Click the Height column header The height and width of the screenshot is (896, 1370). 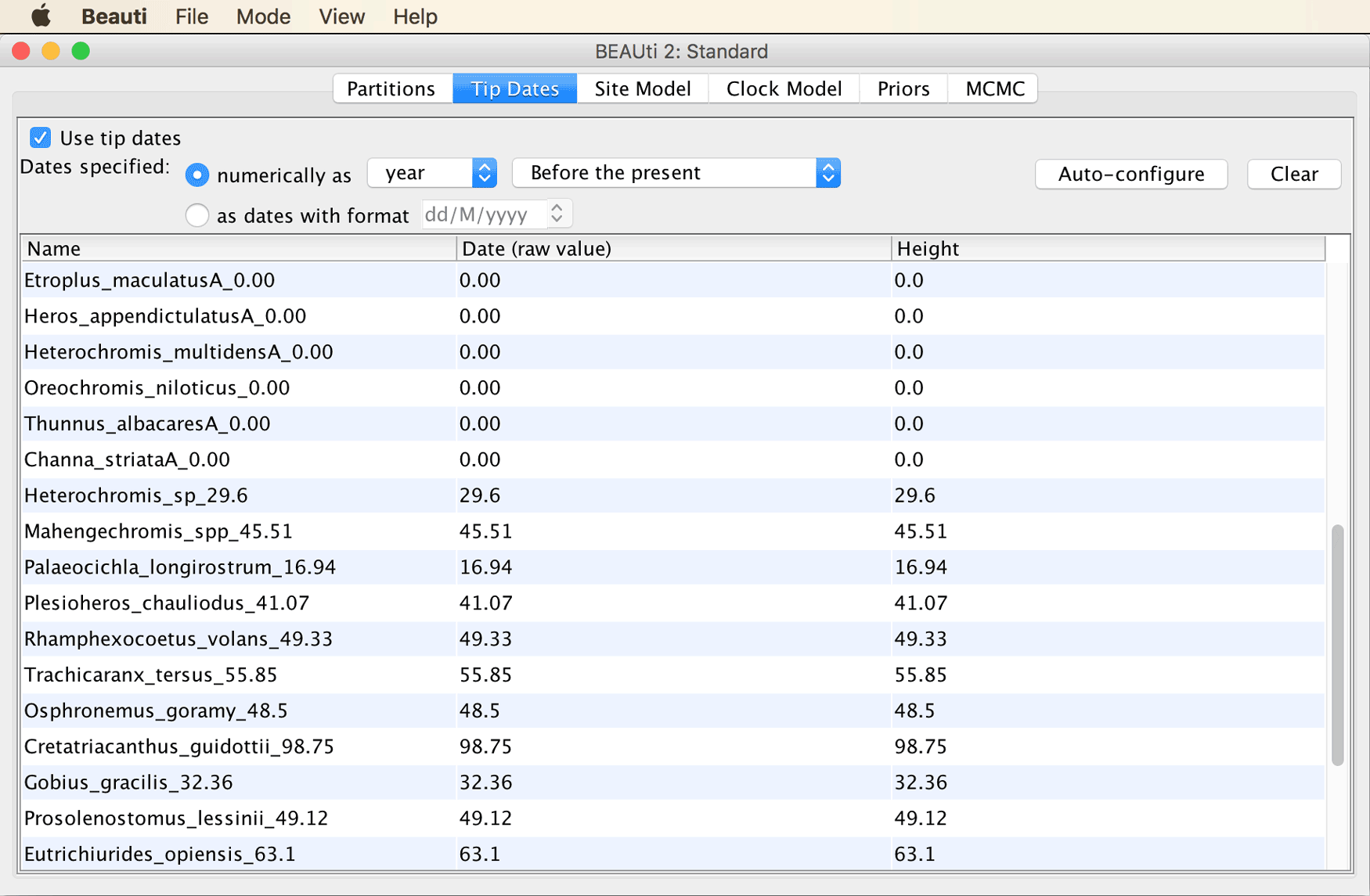(1108, 248)
